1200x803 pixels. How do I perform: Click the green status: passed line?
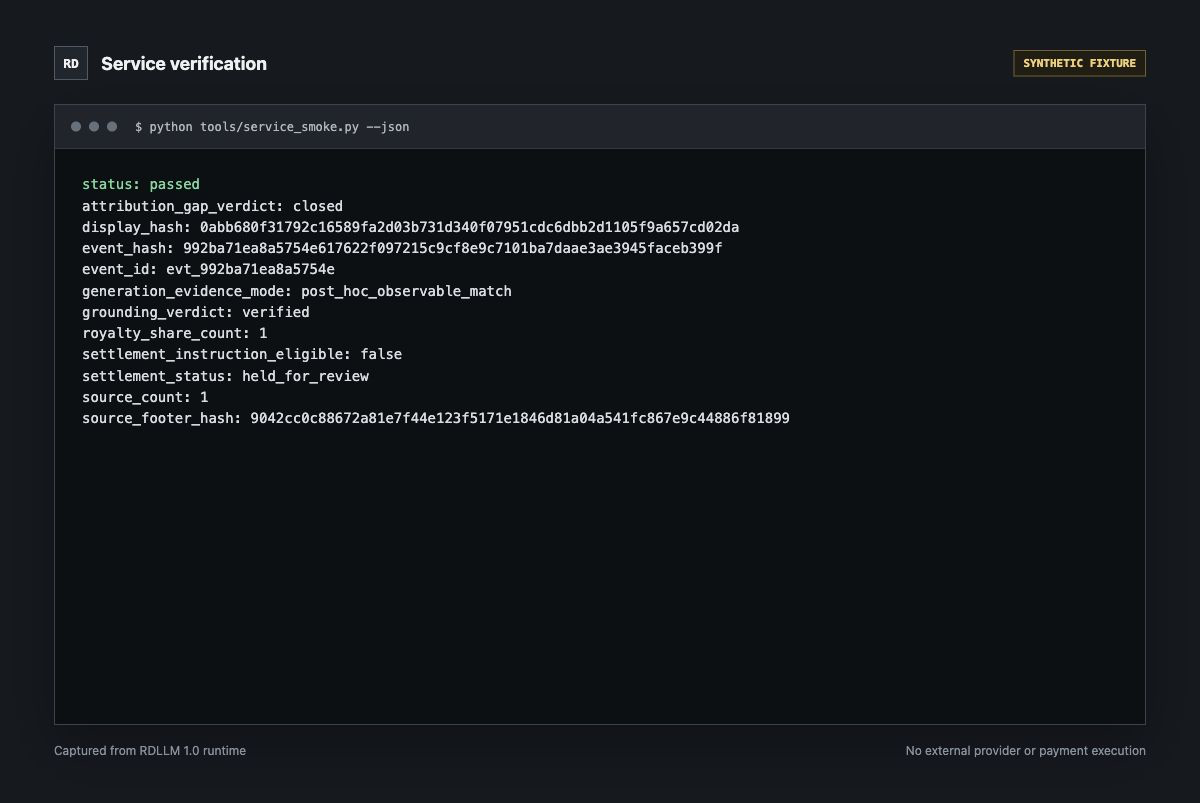point(141,184)
